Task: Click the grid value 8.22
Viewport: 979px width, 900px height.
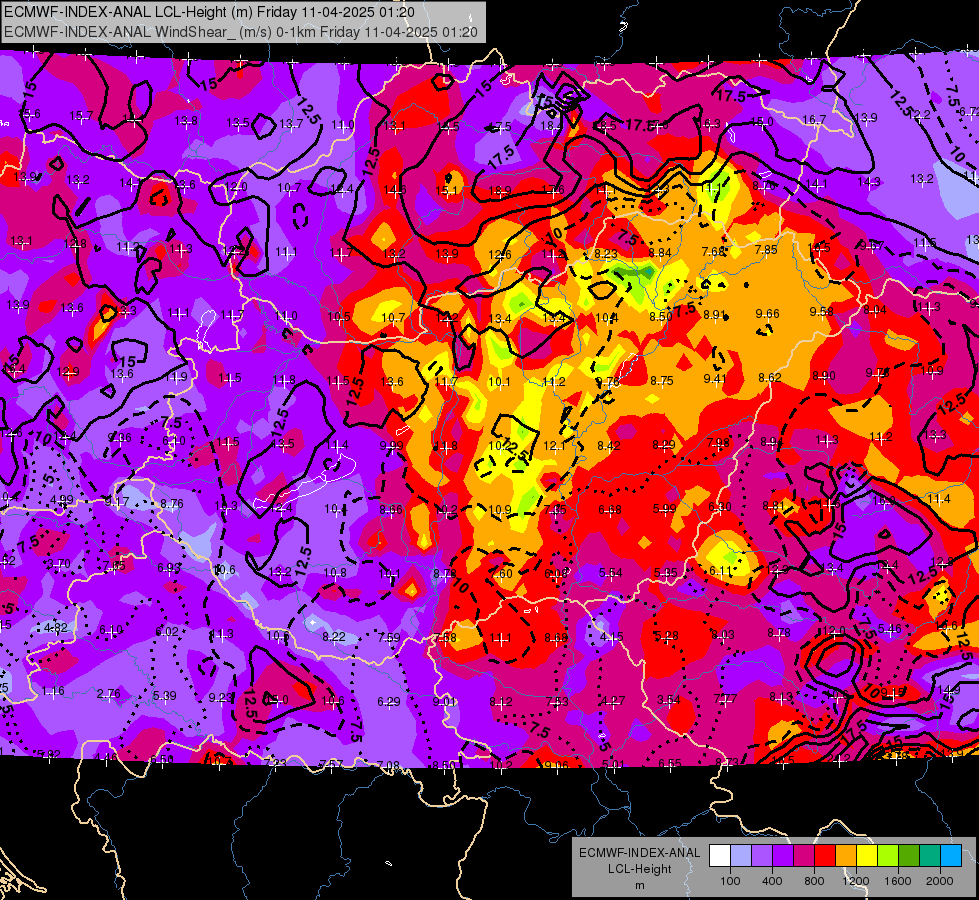Action: pyautogui.click(x=334, y=636)
